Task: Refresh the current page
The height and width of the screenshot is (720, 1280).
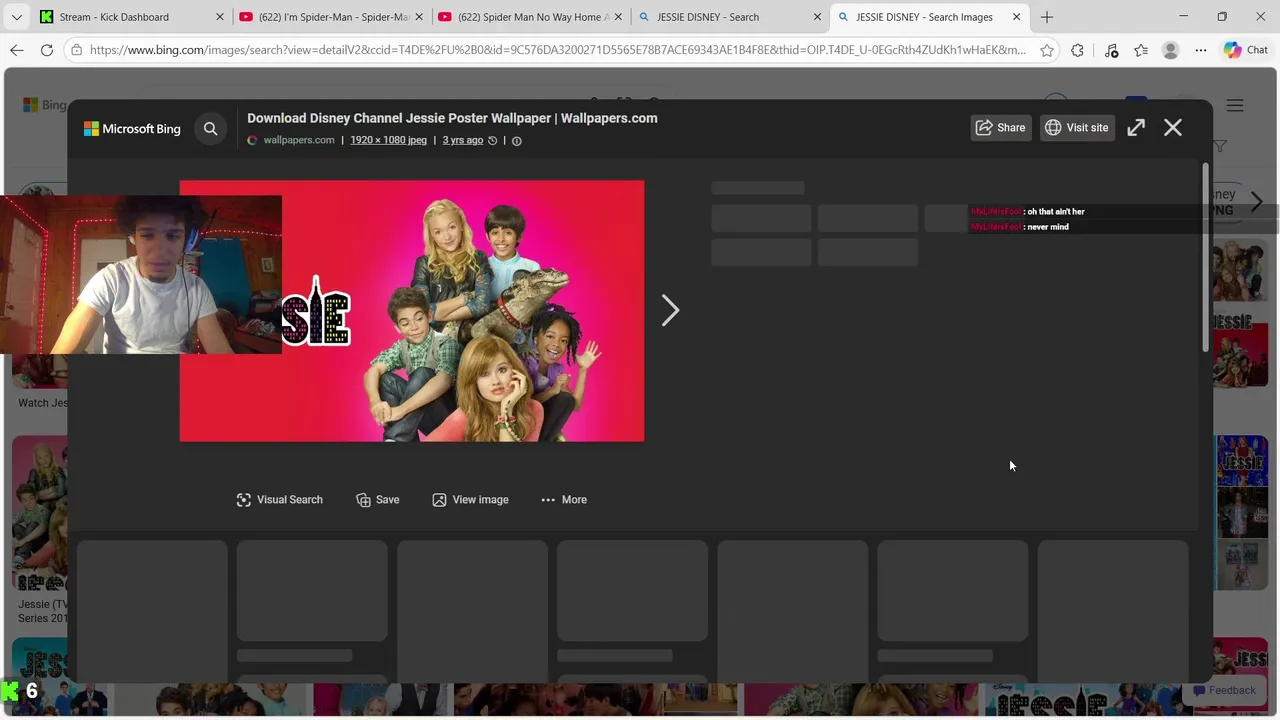Action: pos(47,50)
